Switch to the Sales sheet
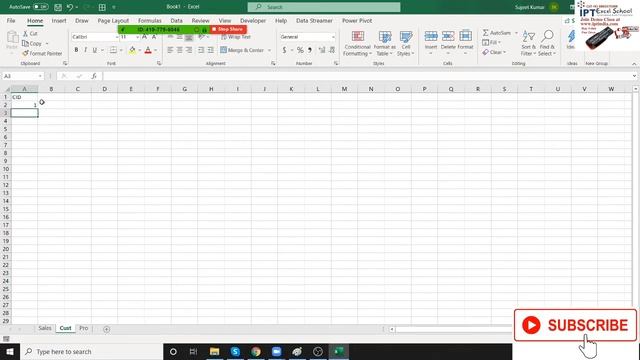Image resolution: width=640 pixels, height=360 pixels. tap(45, 328)
